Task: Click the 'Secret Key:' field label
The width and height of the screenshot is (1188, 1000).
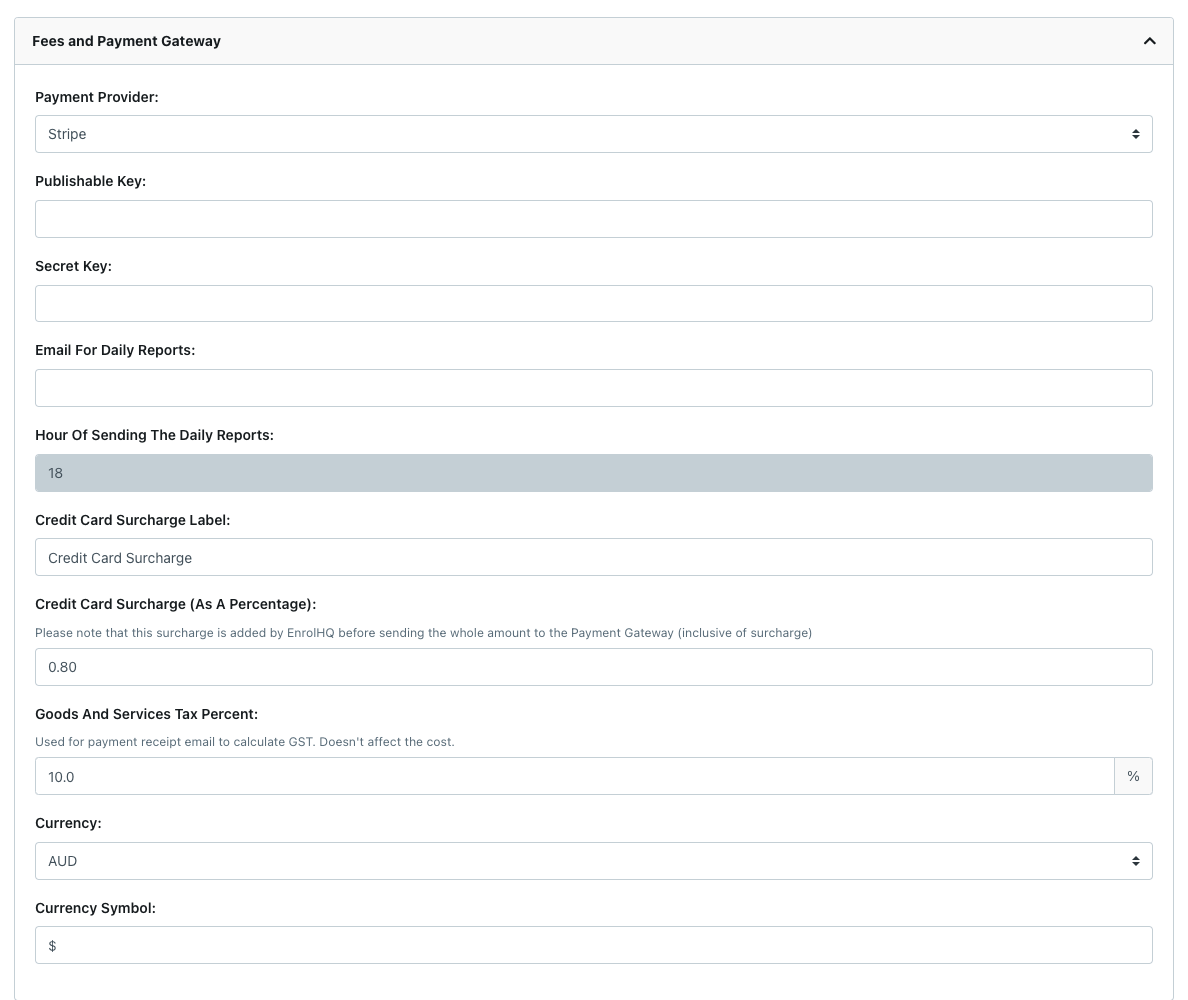Action: tap(73, 266)
